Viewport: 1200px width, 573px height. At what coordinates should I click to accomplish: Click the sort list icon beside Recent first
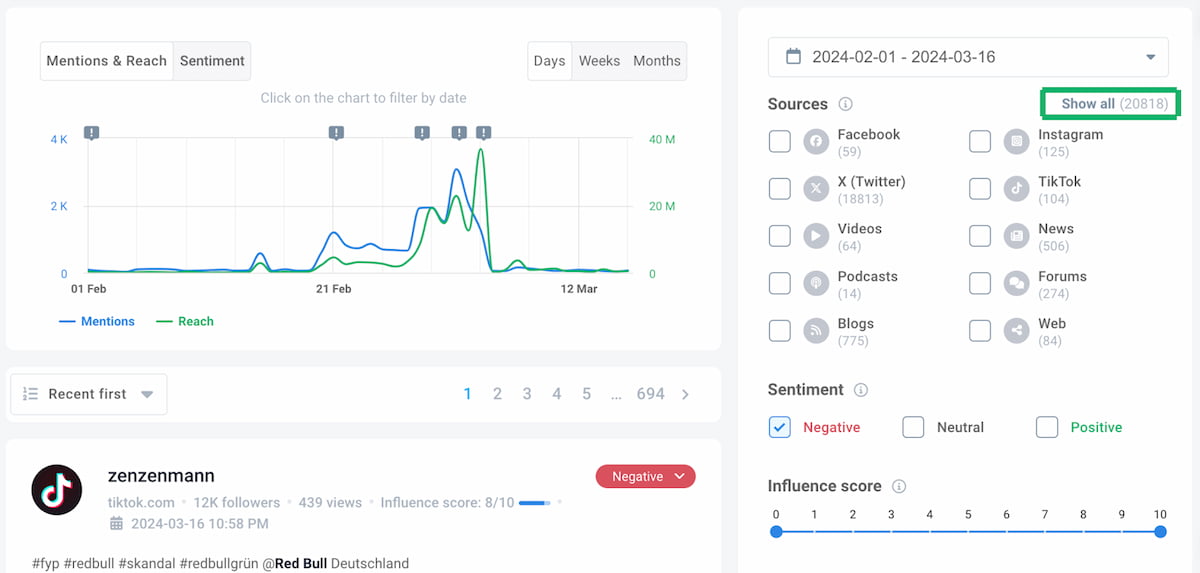coord(30,394)
